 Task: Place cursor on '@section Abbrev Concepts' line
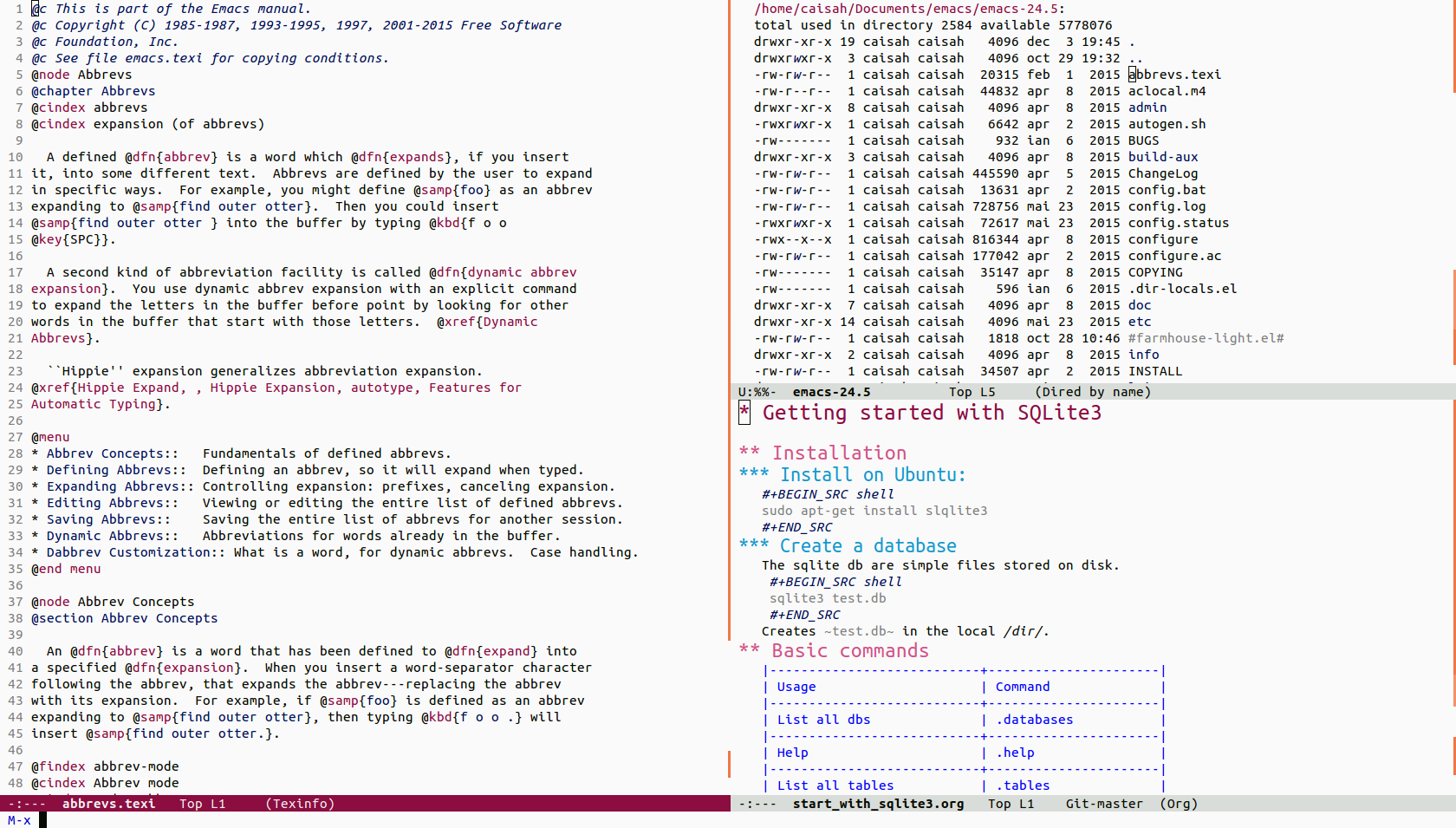[x=125, y=618]
